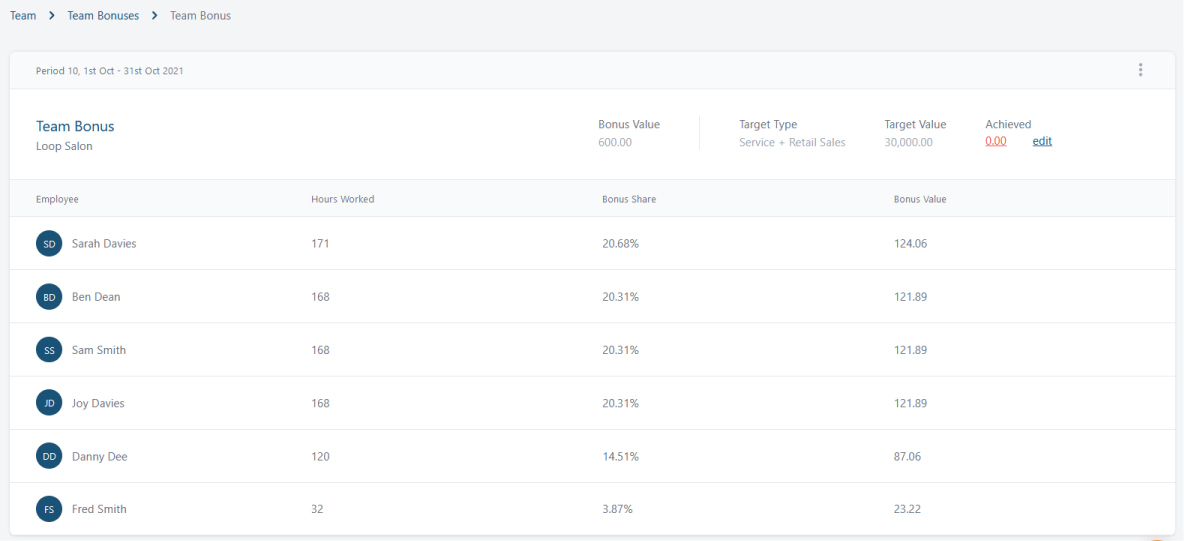Click chevron after Team Bonuses breadcrumb
This screenshot has height=541, width=1184.
pyautogui.click(x=154, y=15)
